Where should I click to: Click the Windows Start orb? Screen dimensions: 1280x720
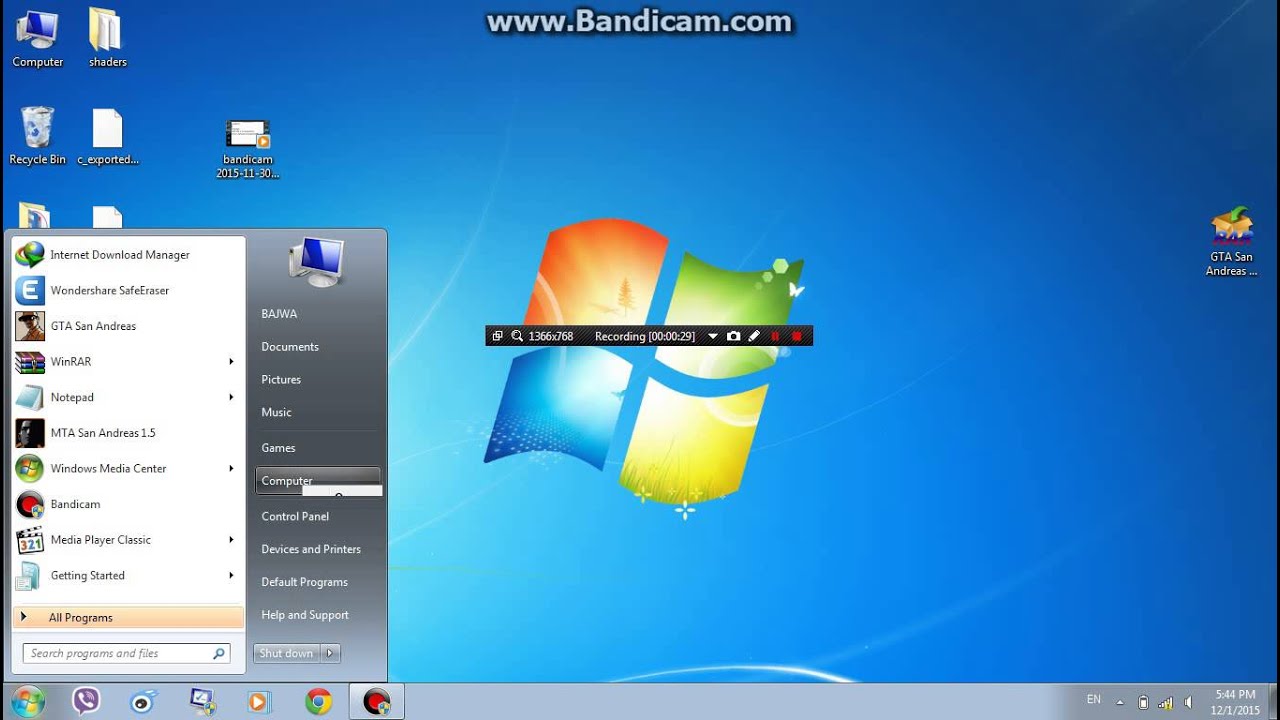28,701
